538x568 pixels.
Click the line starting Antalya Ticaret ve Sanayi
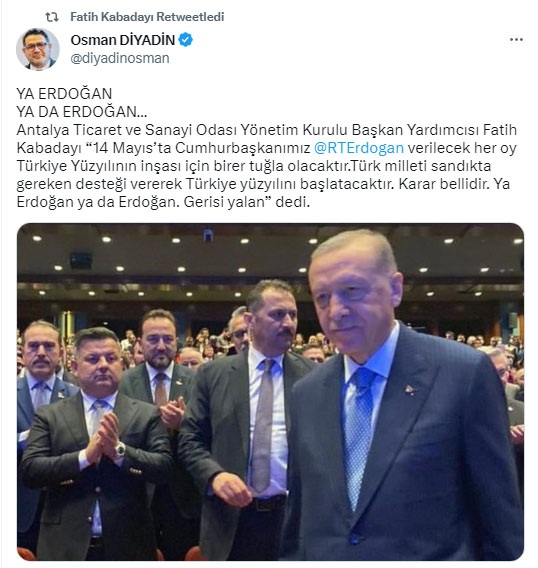(x=267, y=130)
